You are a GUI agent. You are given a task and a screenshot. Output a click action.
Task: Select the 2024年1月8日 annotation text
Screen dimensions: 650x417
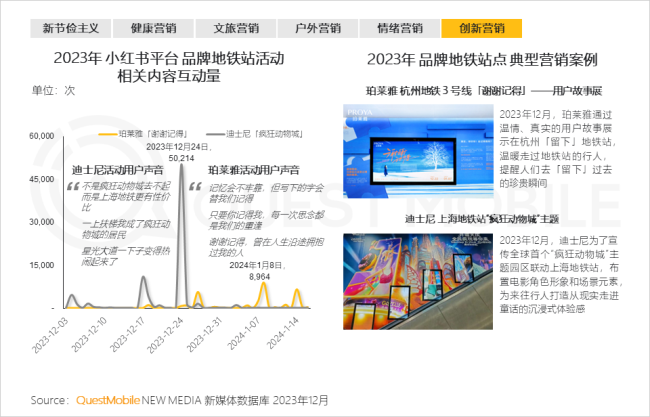258,265
